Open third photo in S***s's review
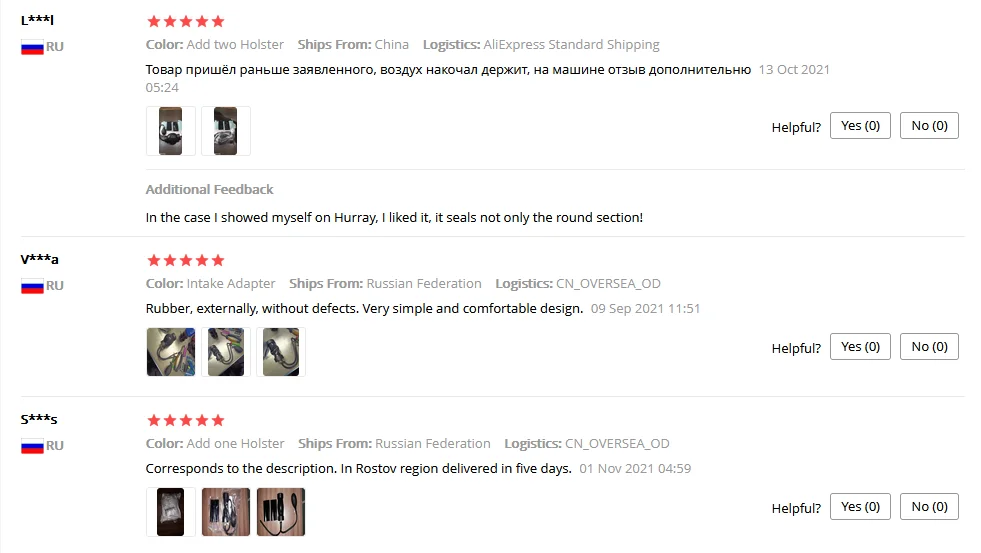The height and width of the screenshot is (553, 981). tap(280, 512)
